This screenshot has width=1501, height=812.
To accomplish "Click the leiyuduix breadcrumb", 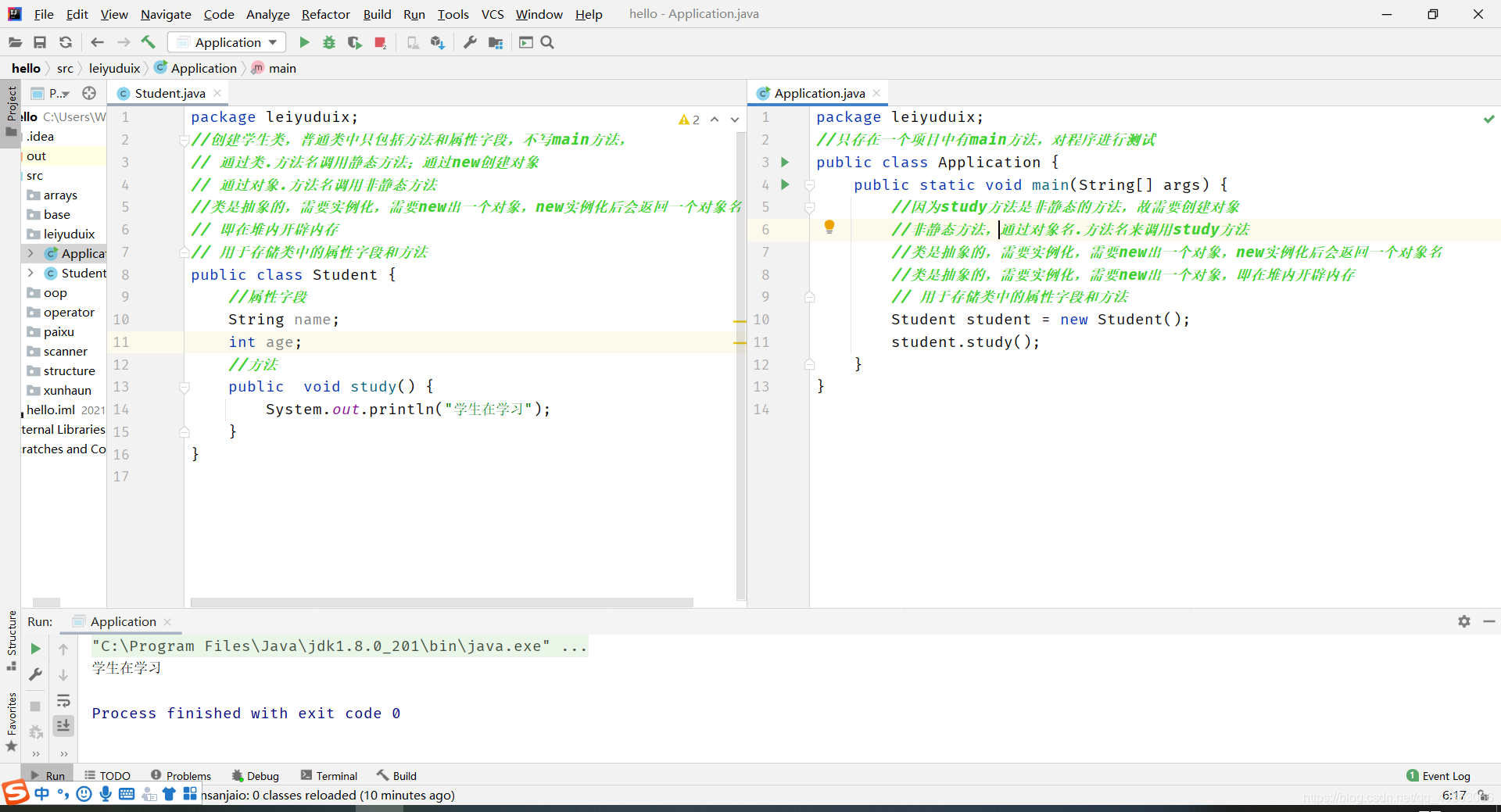I will (x=114, y=68).
